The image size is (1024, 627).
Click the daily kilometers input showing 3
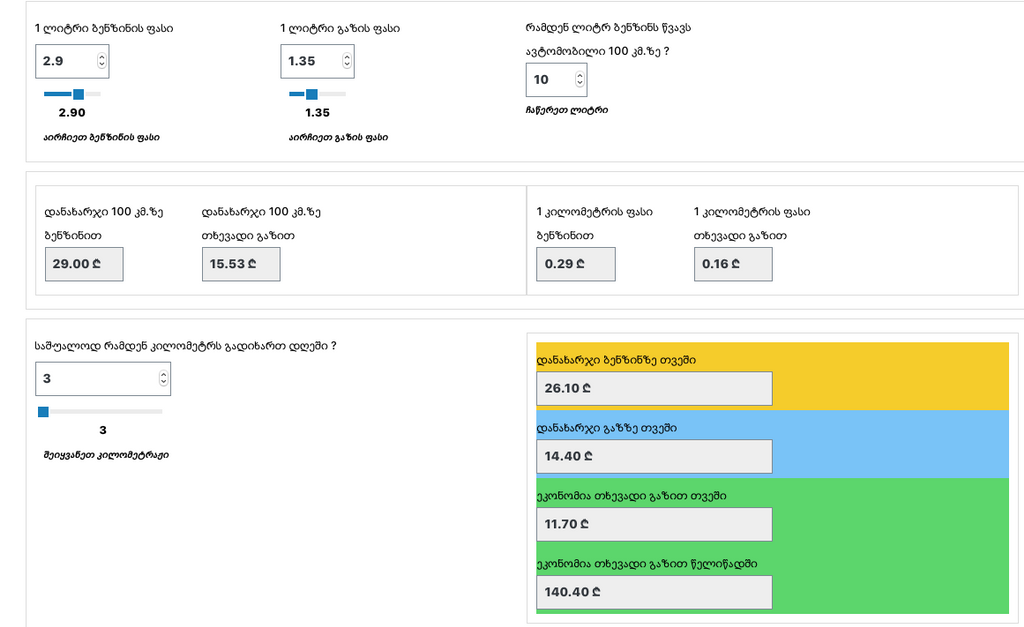pyautogui.click(x=95, y=379)
